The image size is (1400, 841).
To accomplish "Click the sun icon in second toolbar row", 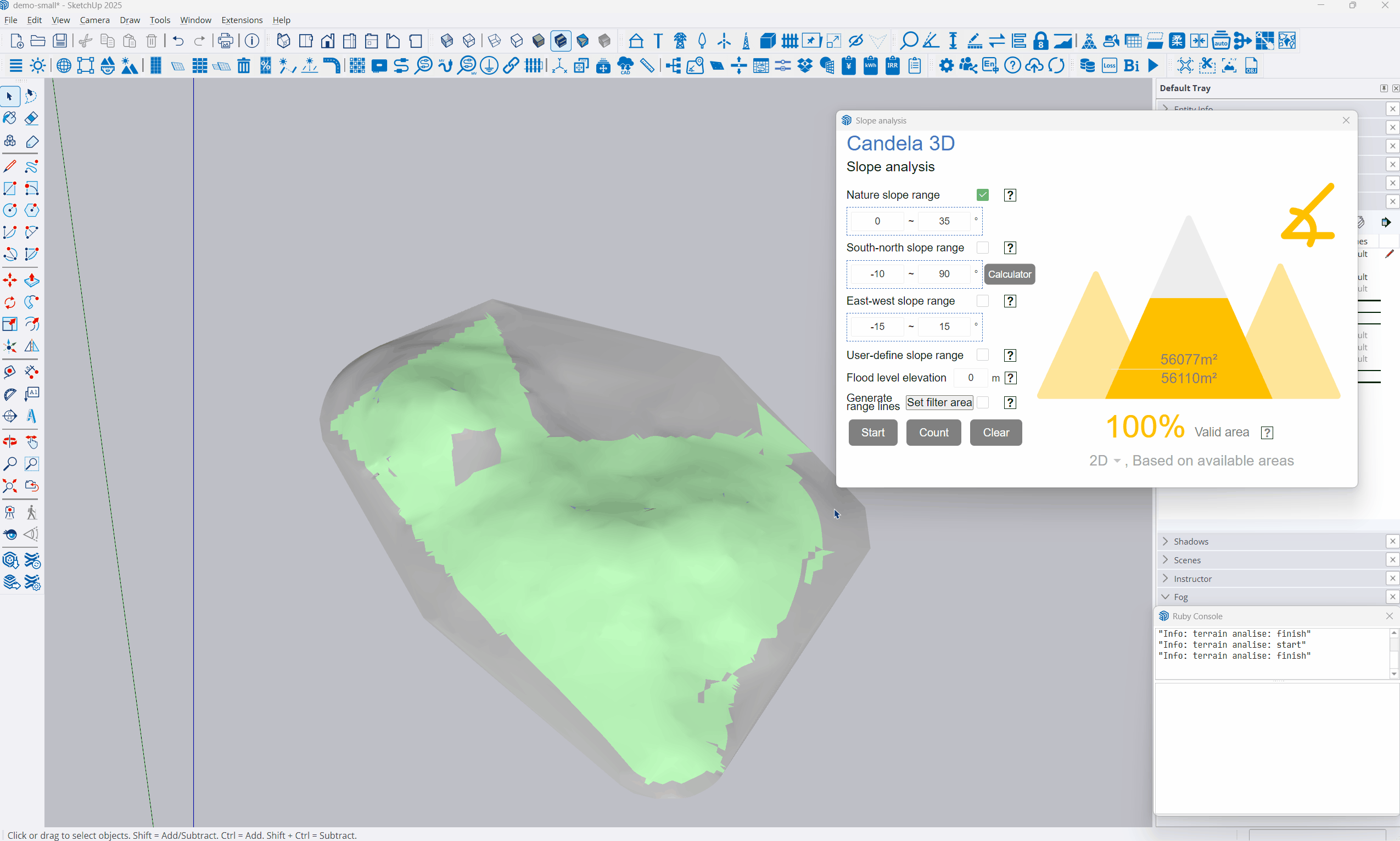I will click(x=38, y=66).
